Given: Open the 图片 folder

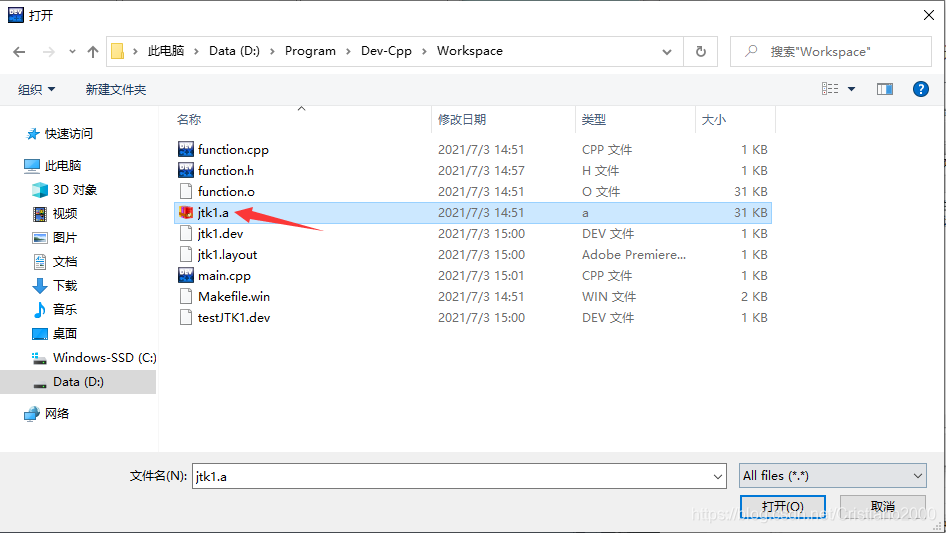Looking at the screenshot, I should click(x=64, y=237).
